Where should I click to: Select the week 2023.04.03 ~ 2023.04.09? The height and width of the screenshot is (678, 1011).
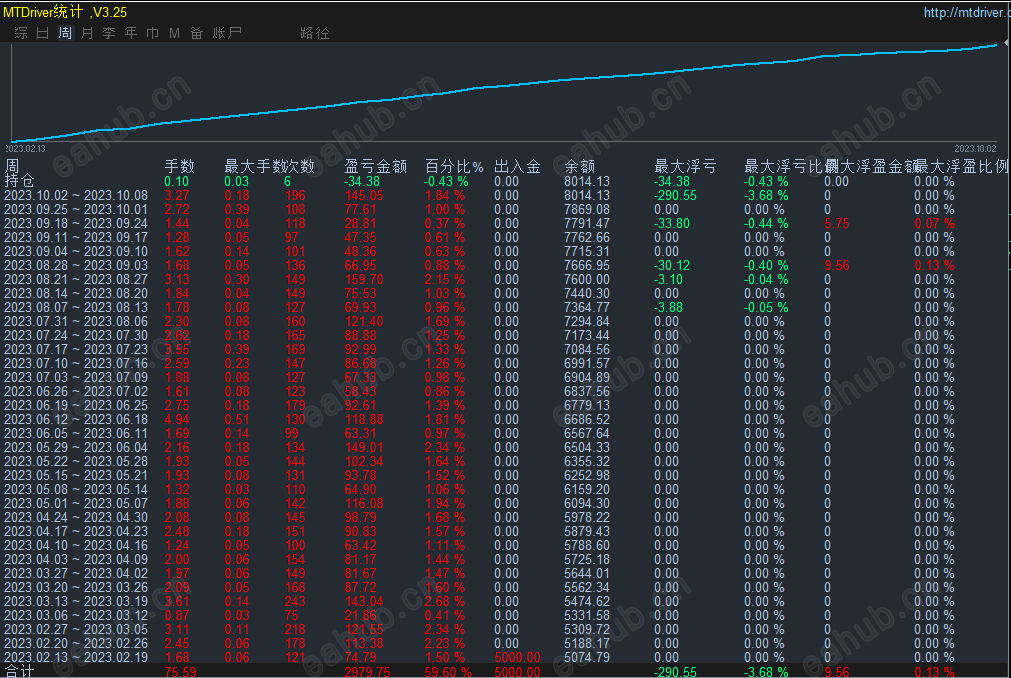point(76,559)
